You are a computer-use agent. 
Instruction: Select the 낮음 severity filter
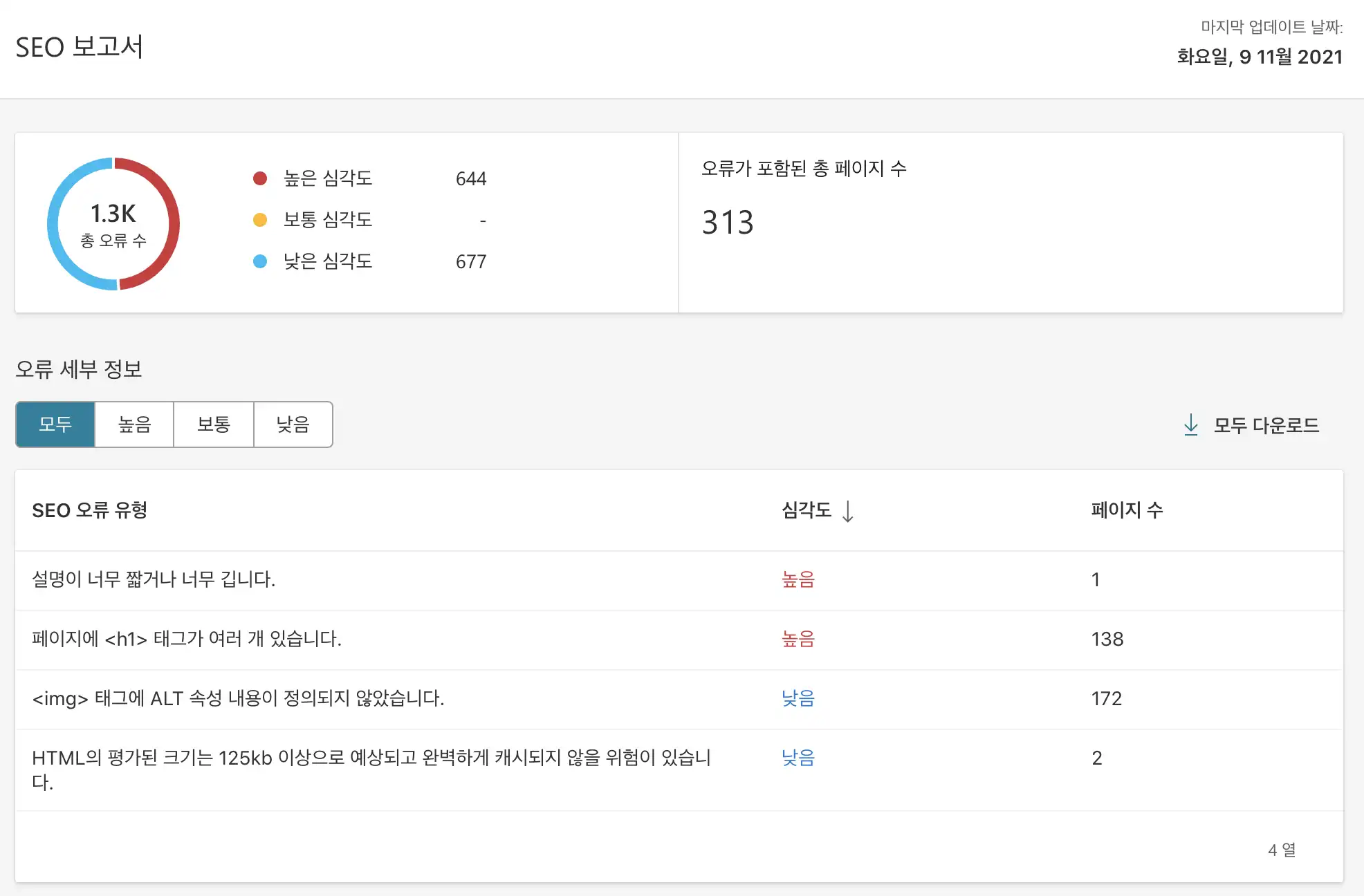(293, 424)
